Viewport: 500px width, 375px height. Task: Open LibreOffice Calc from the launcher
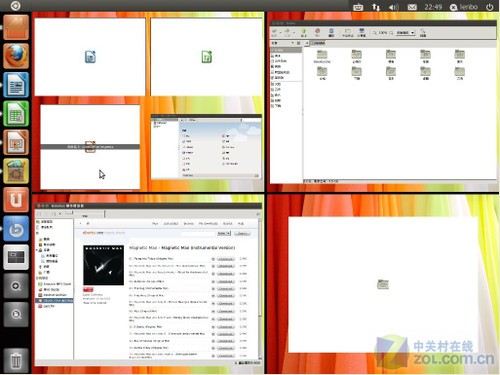[16, 114]
